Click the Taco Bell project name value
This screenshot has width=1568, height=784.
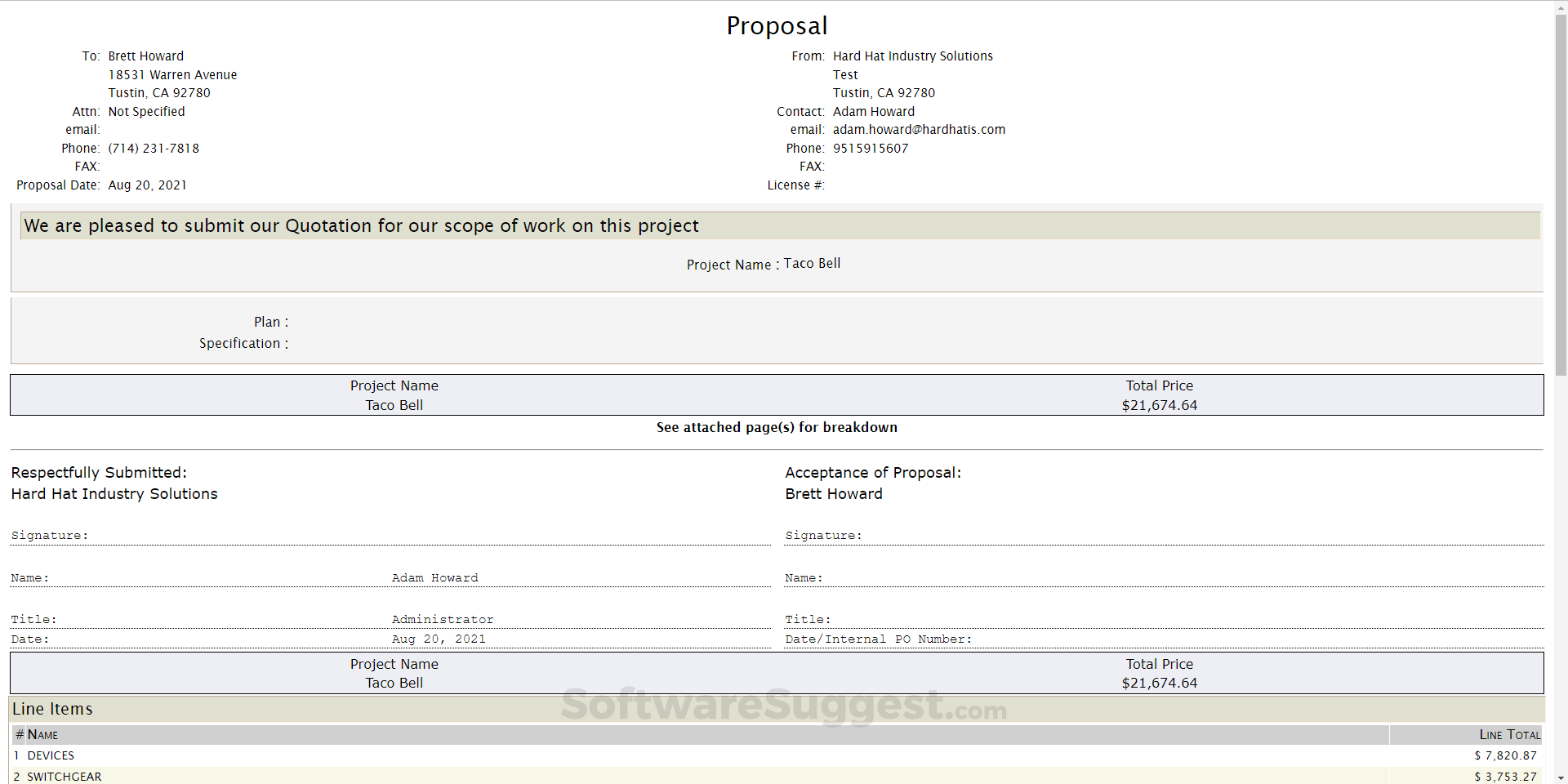click(812, 264)
